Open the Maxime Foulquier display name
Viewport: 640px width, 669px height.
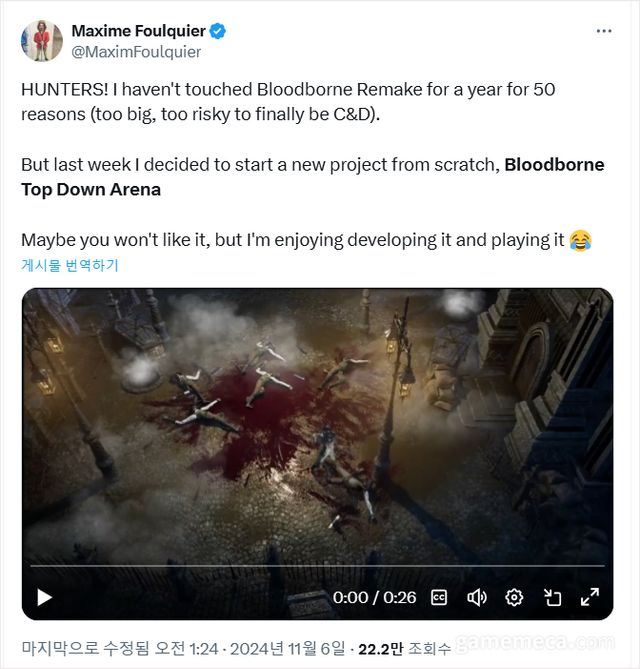click(x=138, y=31)
